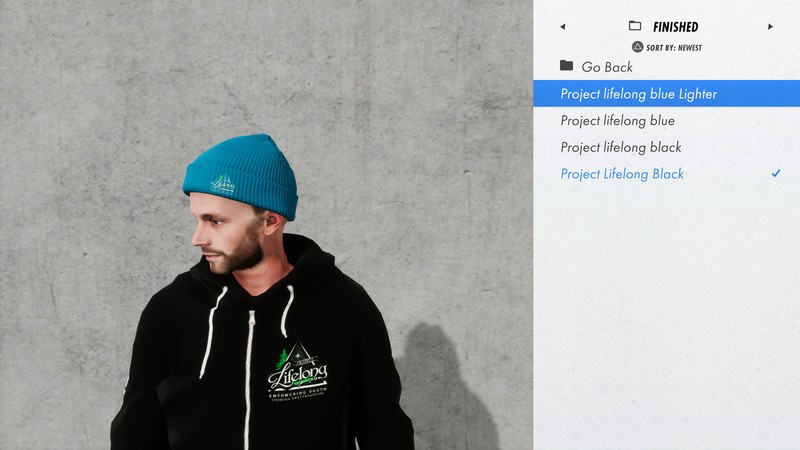Select the equipped Project Lifelong Black item
The image size is (800, 450).
coord(666,173)
